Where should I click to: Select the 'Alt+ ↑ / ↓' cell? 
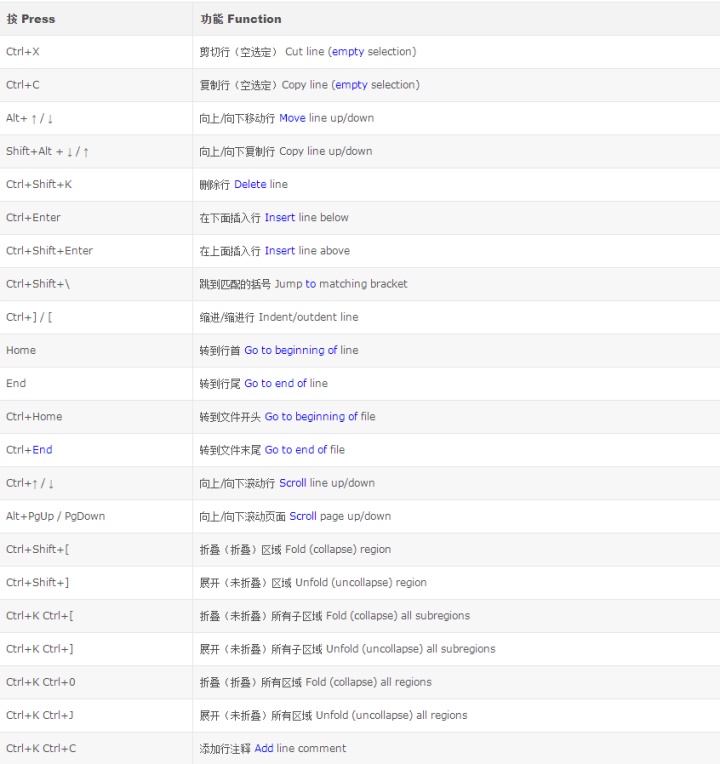click(96, 118)
